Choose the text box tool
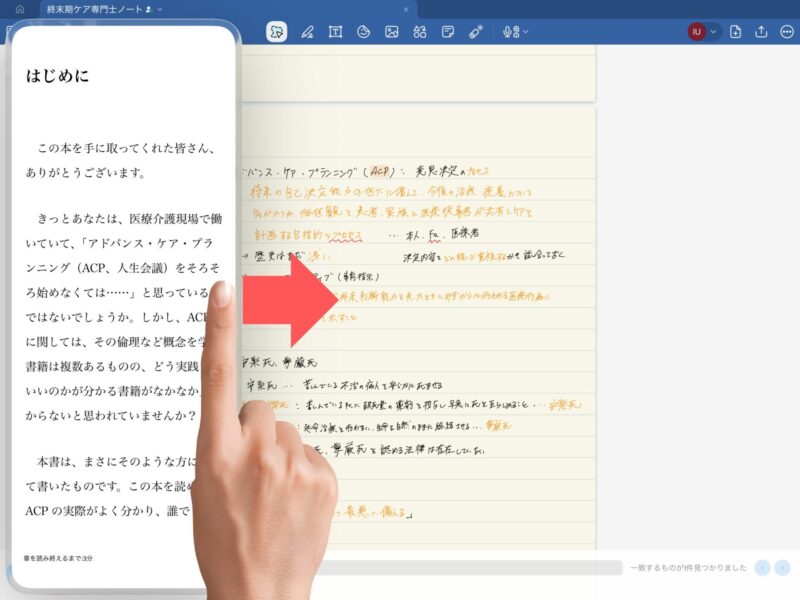800x600 pixels. (x=335, y=32)
